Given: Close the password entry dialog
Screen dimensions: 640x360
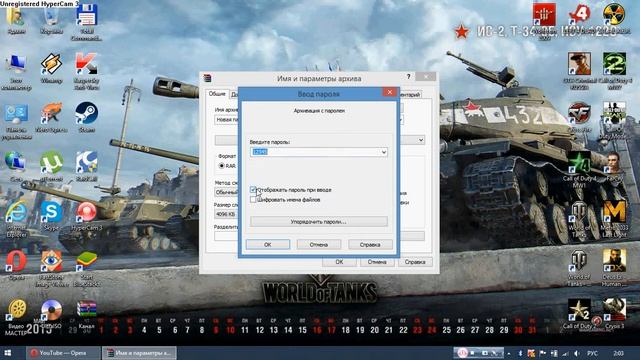Looking at the screenshot, I should click(x=389, y=92).
